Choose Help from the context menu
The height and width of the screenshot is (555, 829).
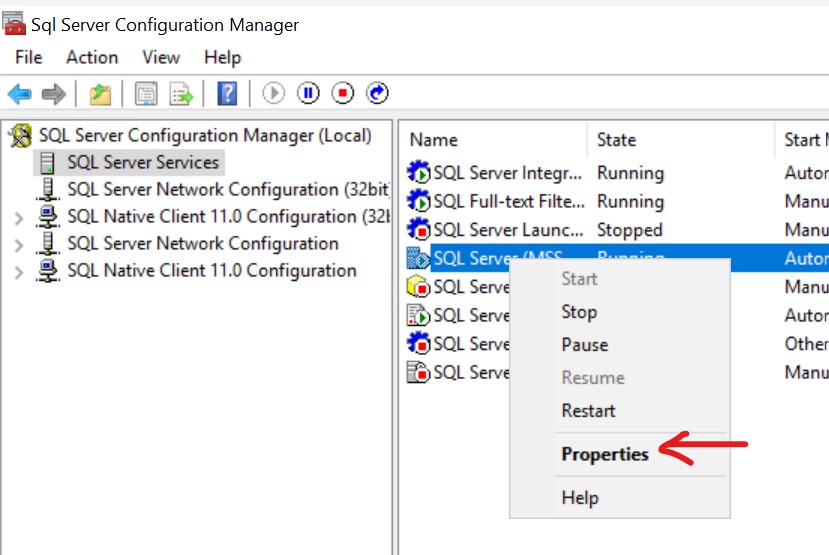click(580, 497)
